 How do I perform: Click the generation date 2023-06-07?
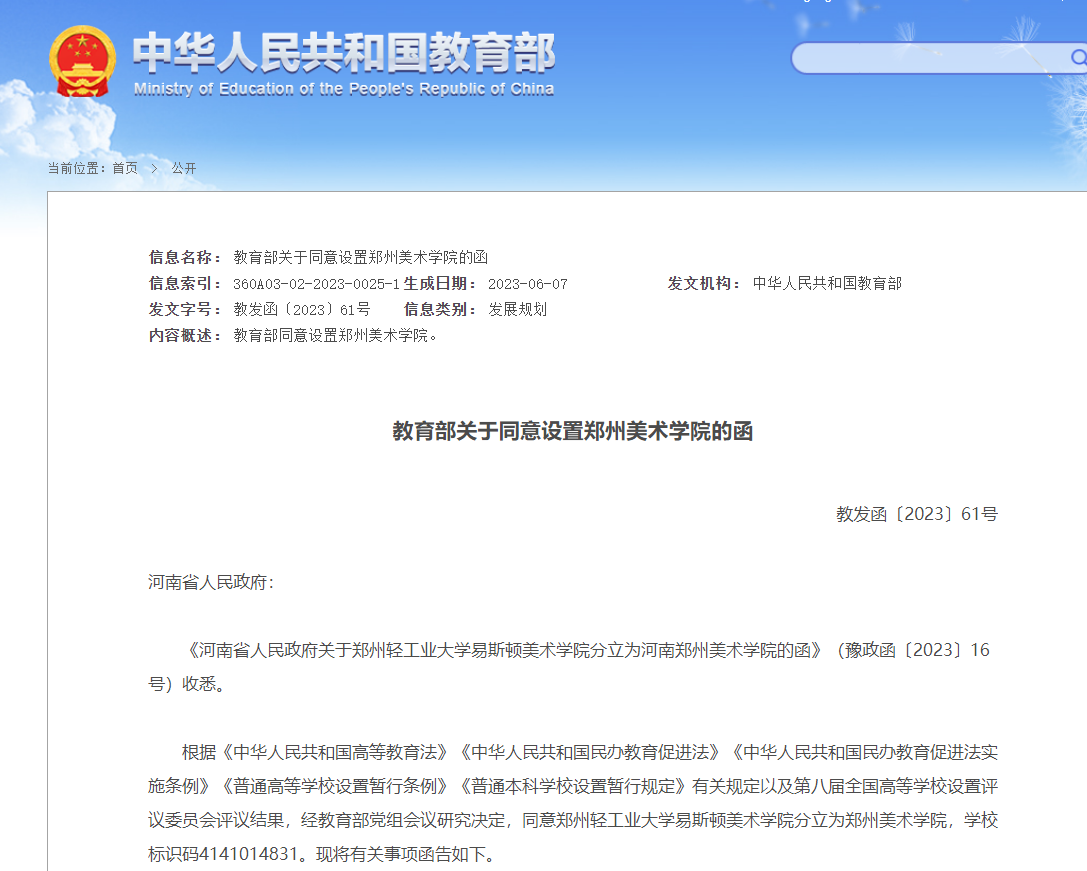pyautogui.click(x=527, y=284)
